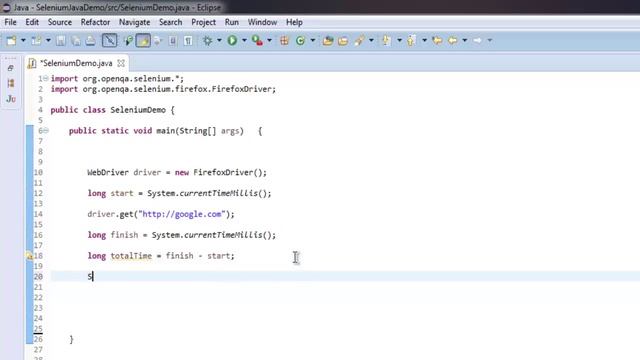Open the Back history dropdown arrow

(x=464, y=40)
